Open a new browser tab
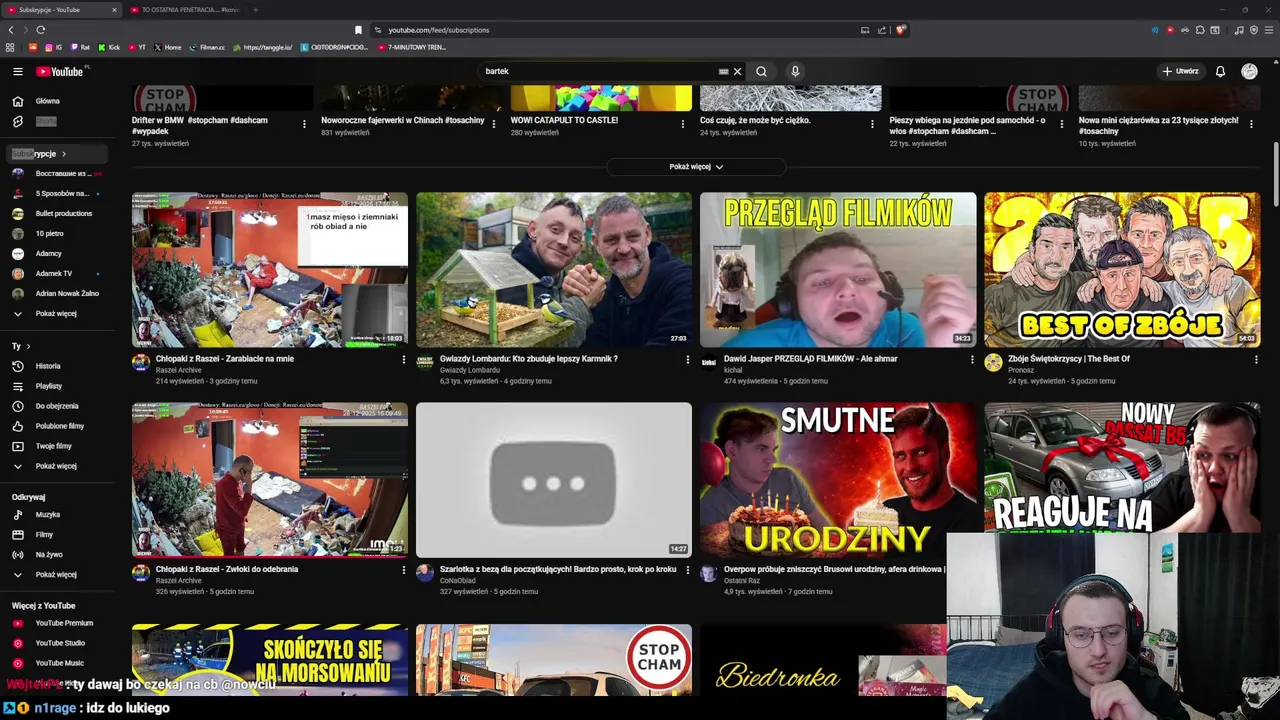Screen dimensions: 1280x720 click(255, 10)
